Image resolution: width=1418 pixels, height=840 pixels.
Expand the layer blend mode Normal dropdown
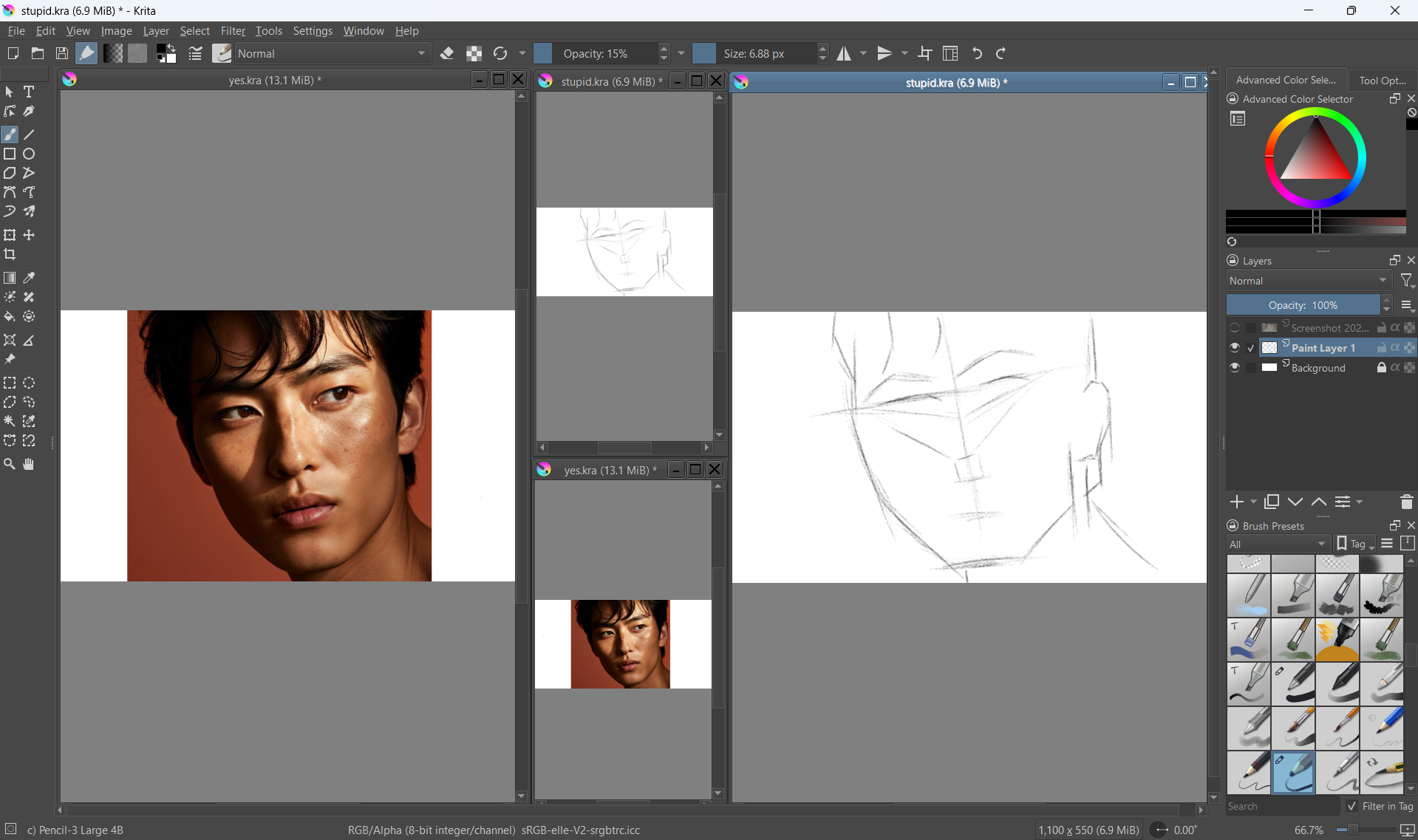[1308, 281]
